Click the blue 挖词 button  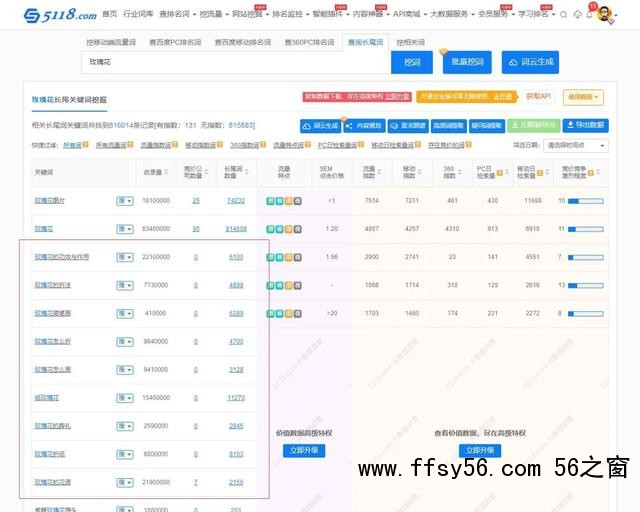[x=412, y=62]
